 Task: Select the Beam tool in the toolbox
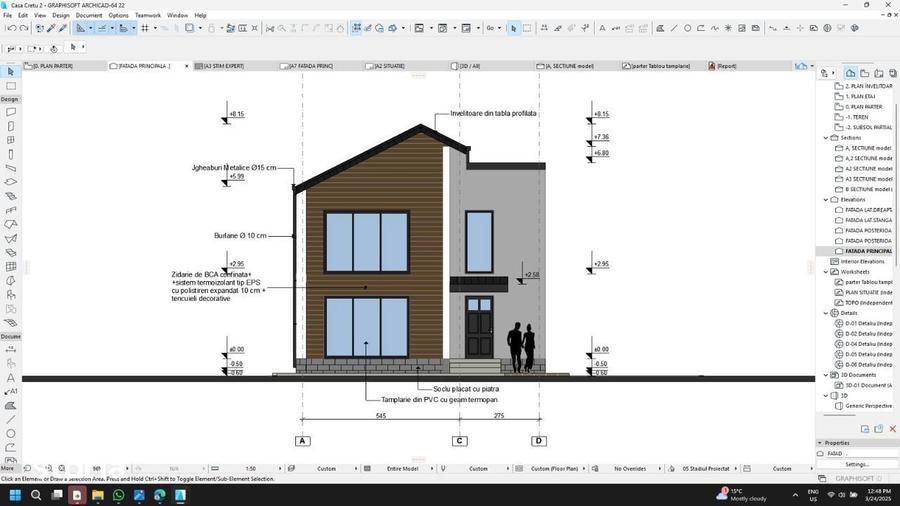[x=10, y=168]
